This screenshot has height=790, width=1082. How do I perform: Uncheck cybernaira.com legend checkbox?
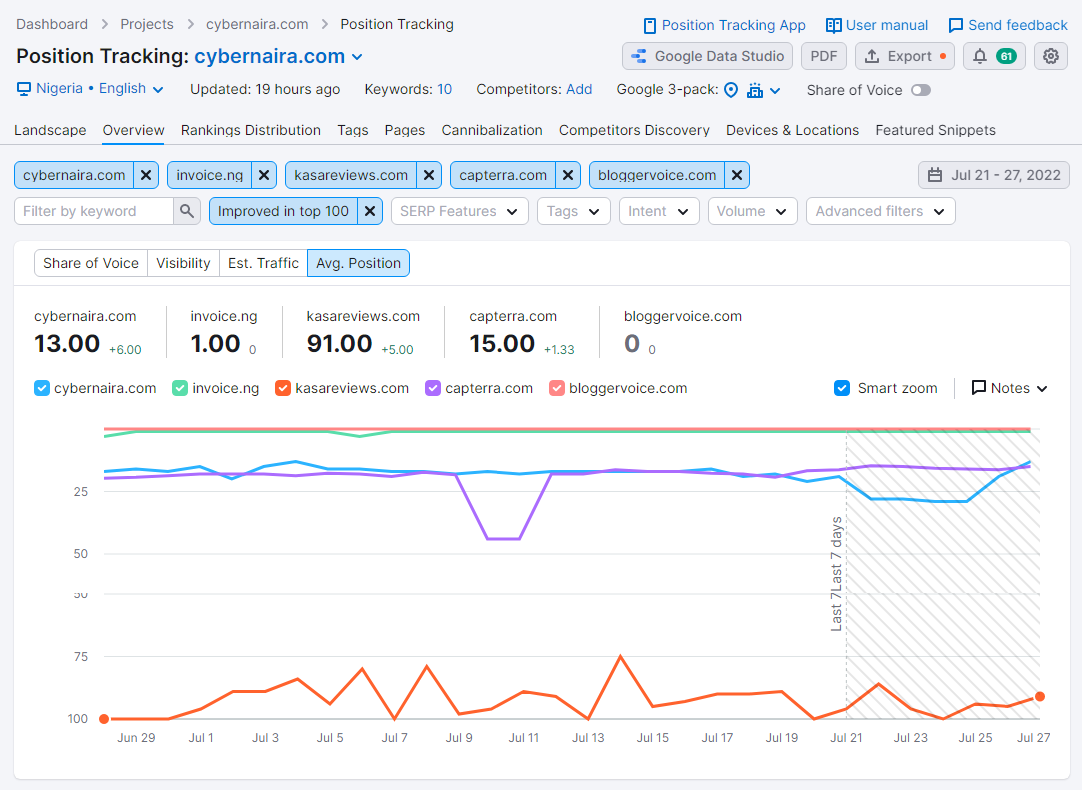coord(41,388)
